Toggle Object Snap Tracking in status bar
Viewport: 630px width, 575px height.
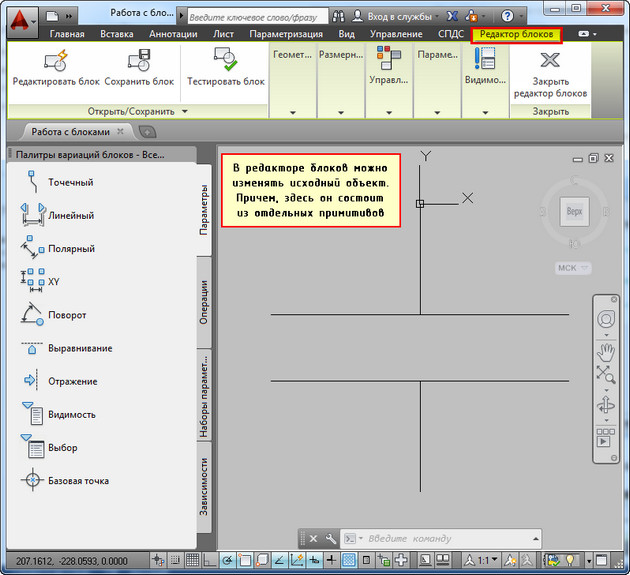pyautogui.click(x=279, y=560)
